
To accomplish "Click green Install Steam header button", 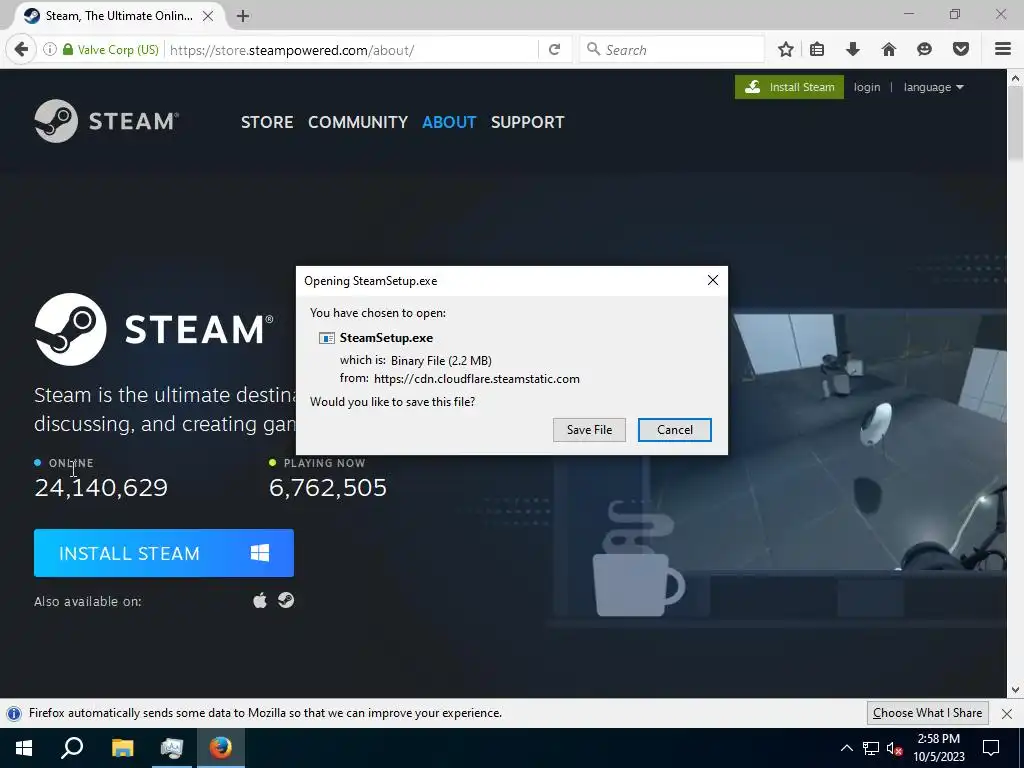I will click(x=789, y=87).
